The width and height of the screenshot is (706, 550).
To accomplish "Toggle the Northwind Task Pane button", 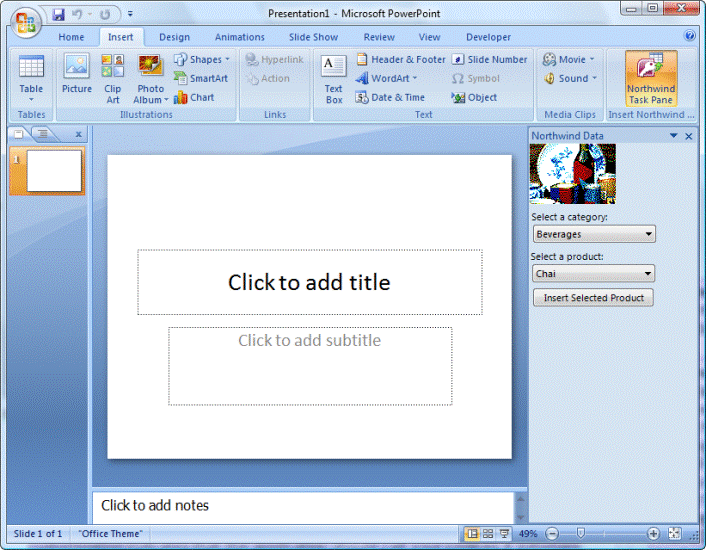I will 651,78.
